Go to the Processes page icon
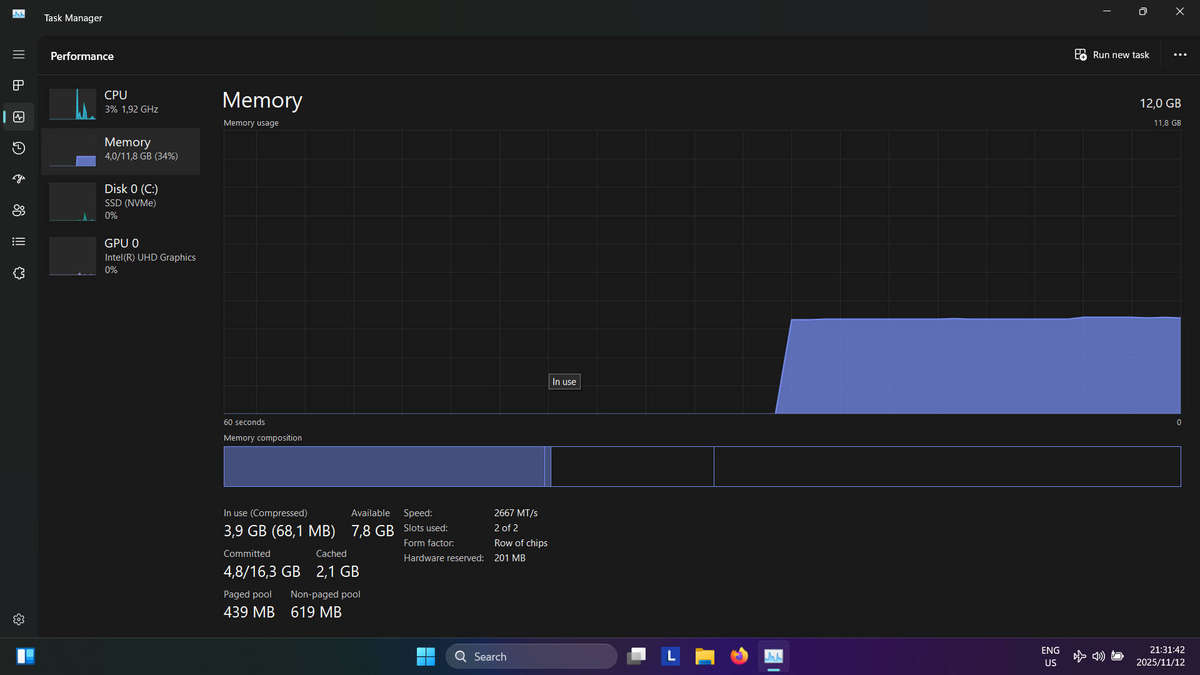 click(x=18, y=86)
